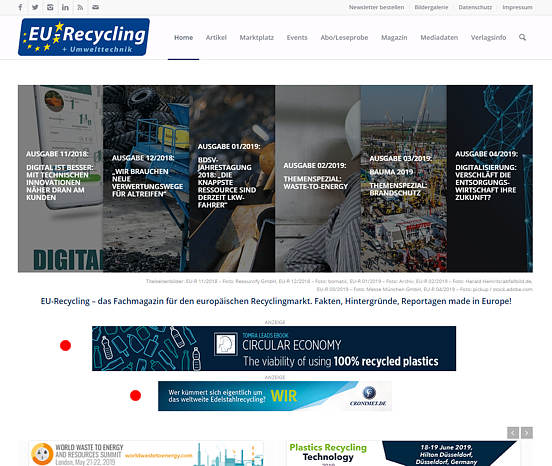
Task: Open the Twitter social icon
Action: [x=35, y=7]
